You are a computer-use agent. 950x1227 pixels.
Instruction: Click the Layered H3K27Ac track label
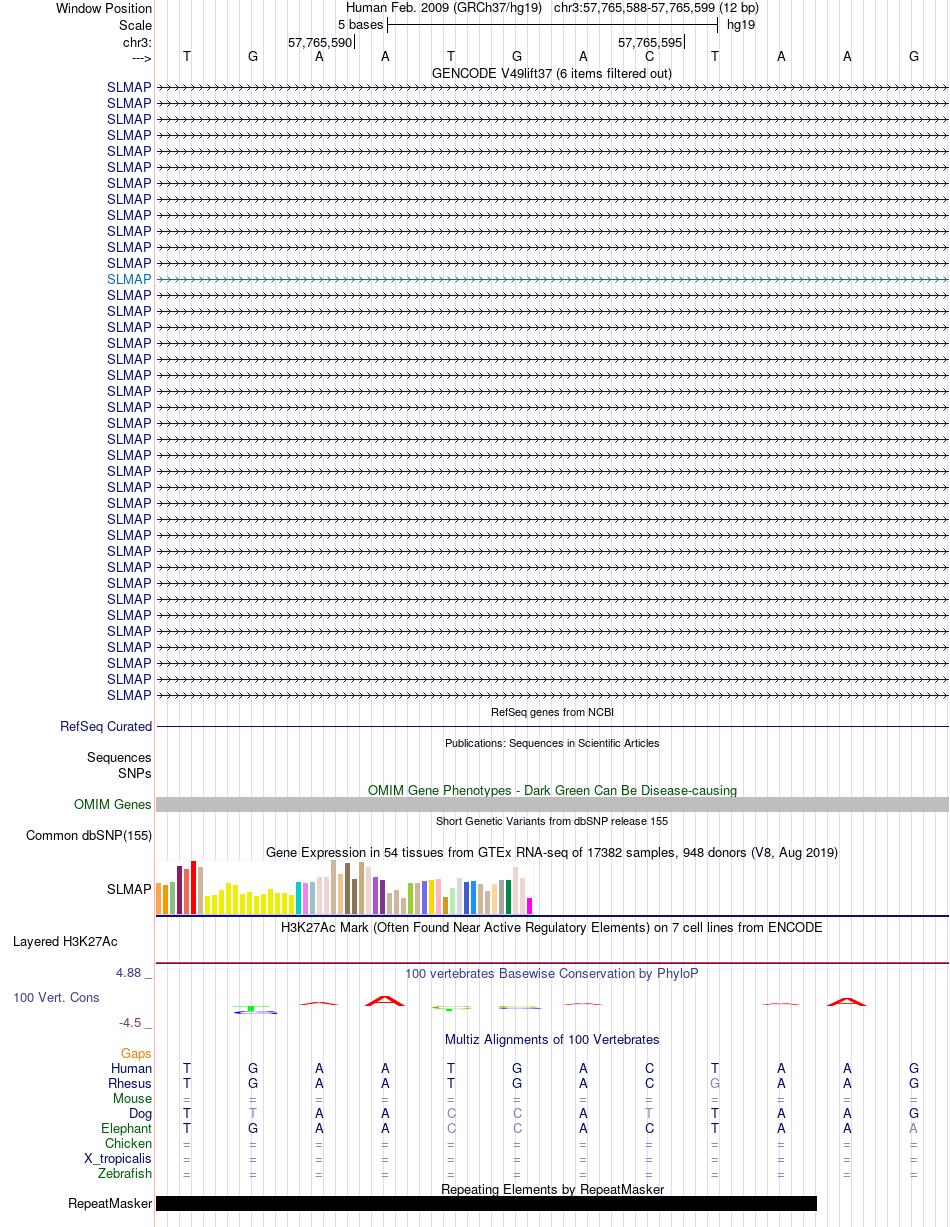65,941
